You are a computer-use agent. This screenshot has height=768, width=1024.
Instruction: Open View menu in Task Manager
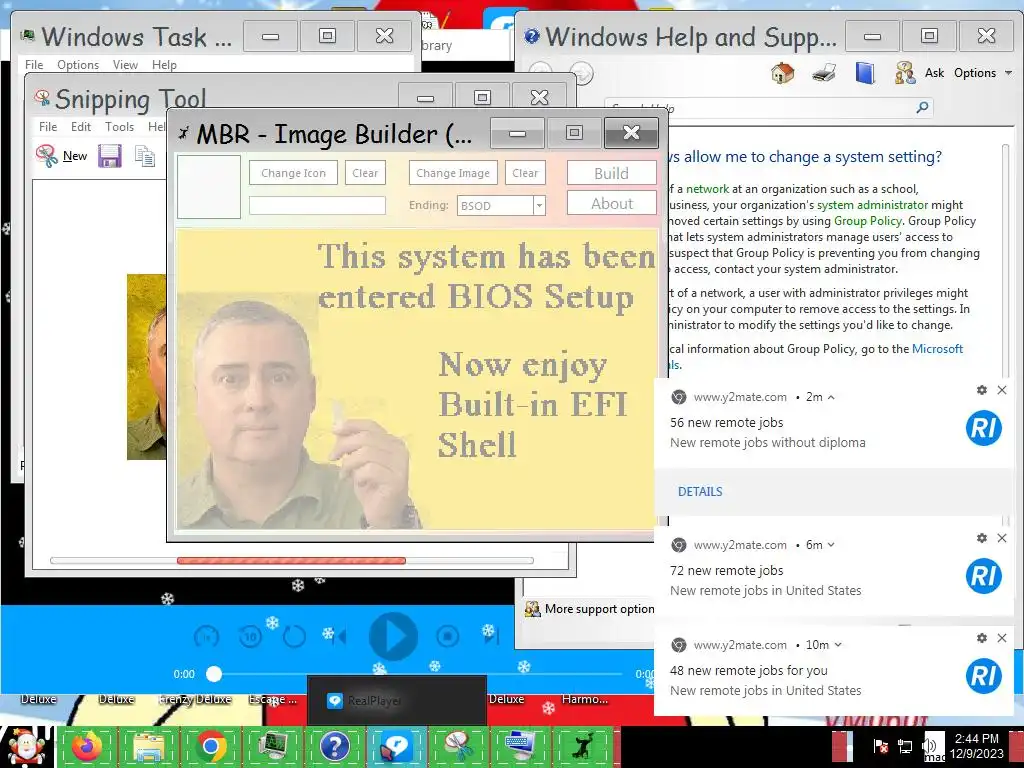pyautogui.click(x=125, y=65)
